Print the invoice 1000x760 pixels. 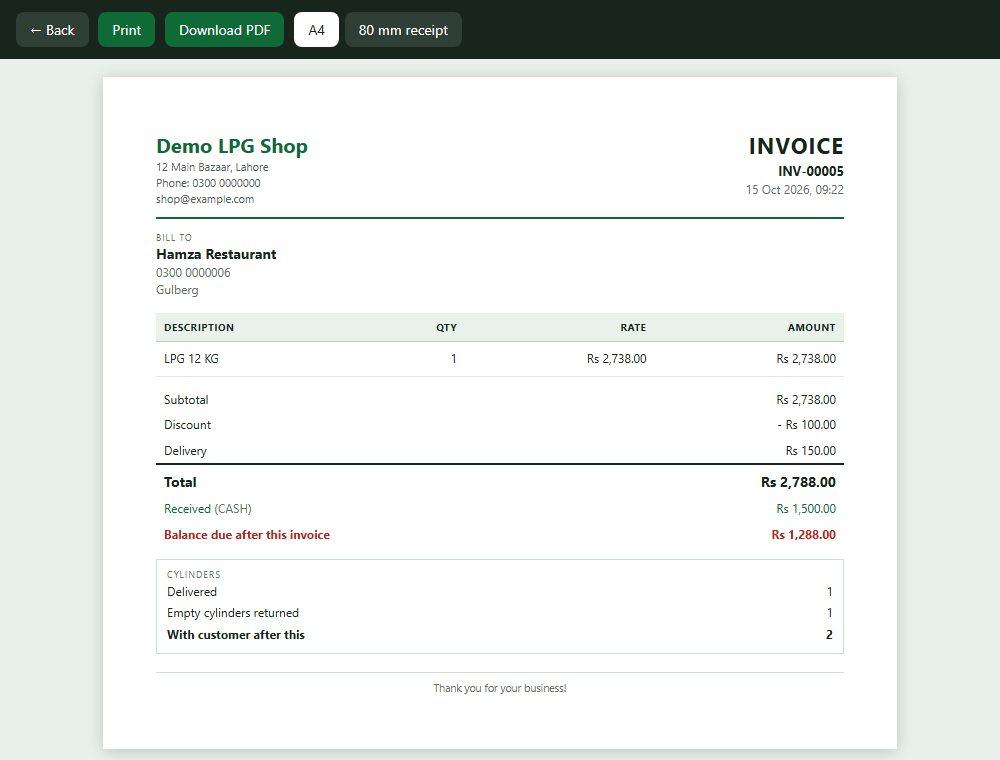click(x=126, y=30)
